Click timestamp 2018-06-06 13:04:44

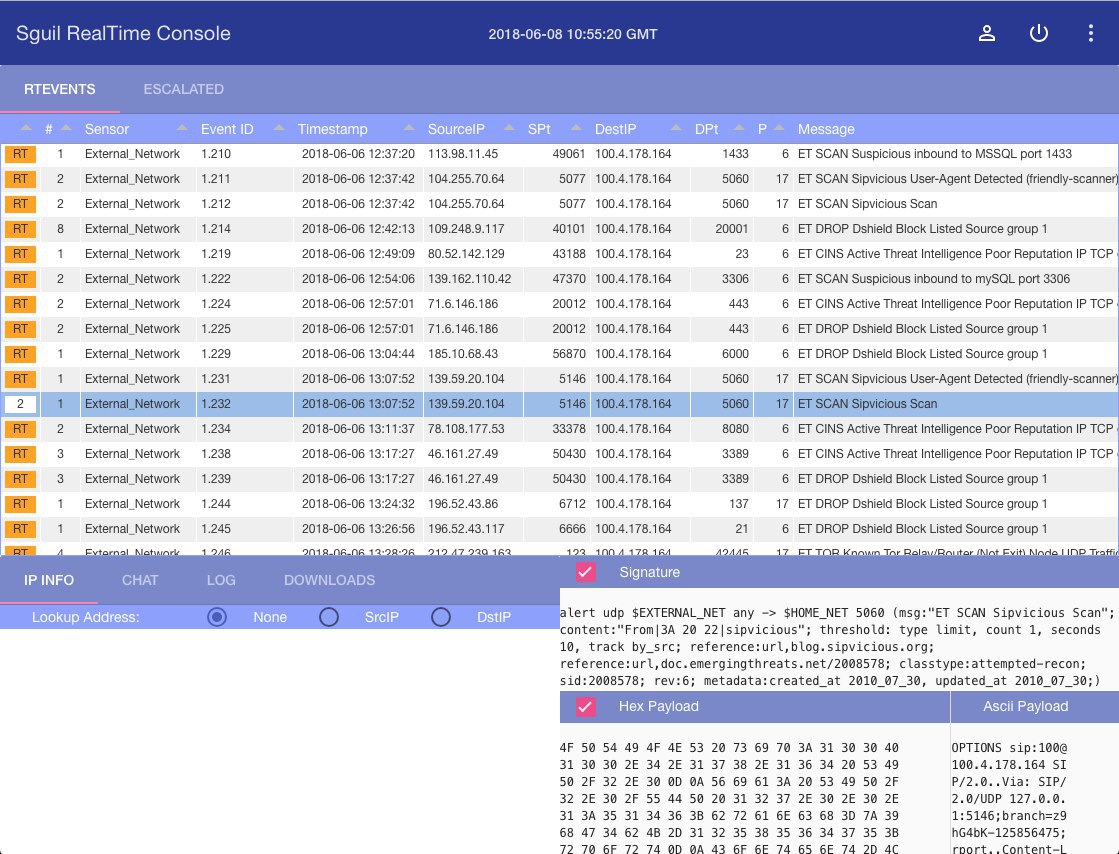click(x=358, y=354)
